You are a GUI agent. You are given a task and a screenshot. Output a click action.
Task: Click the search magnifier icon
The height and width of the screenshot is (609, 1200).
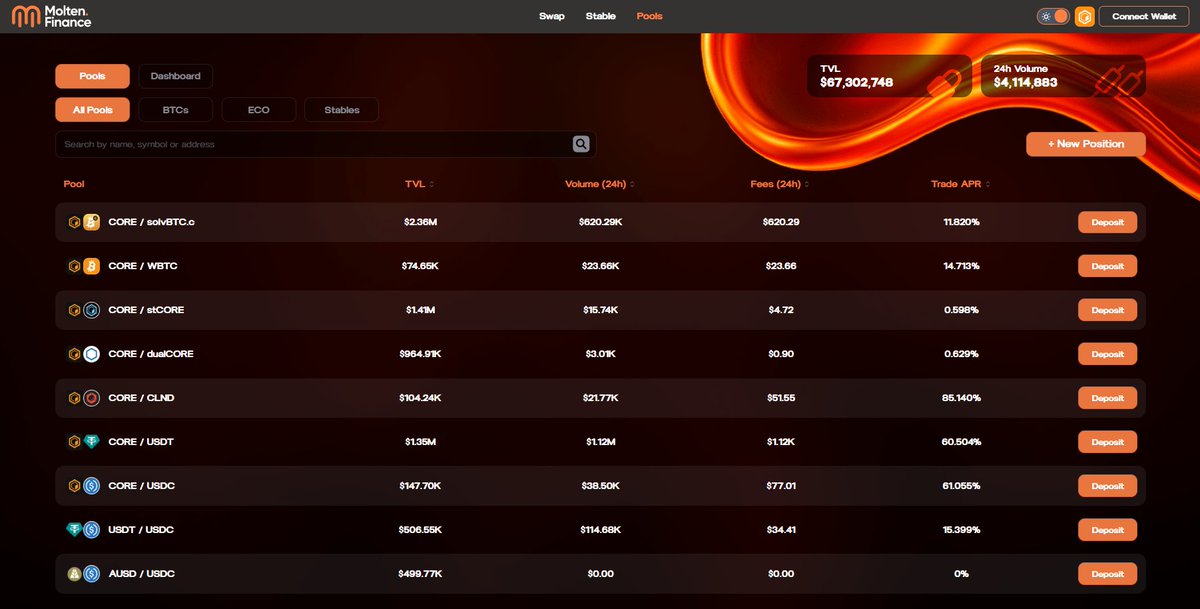tap(581, 144)
